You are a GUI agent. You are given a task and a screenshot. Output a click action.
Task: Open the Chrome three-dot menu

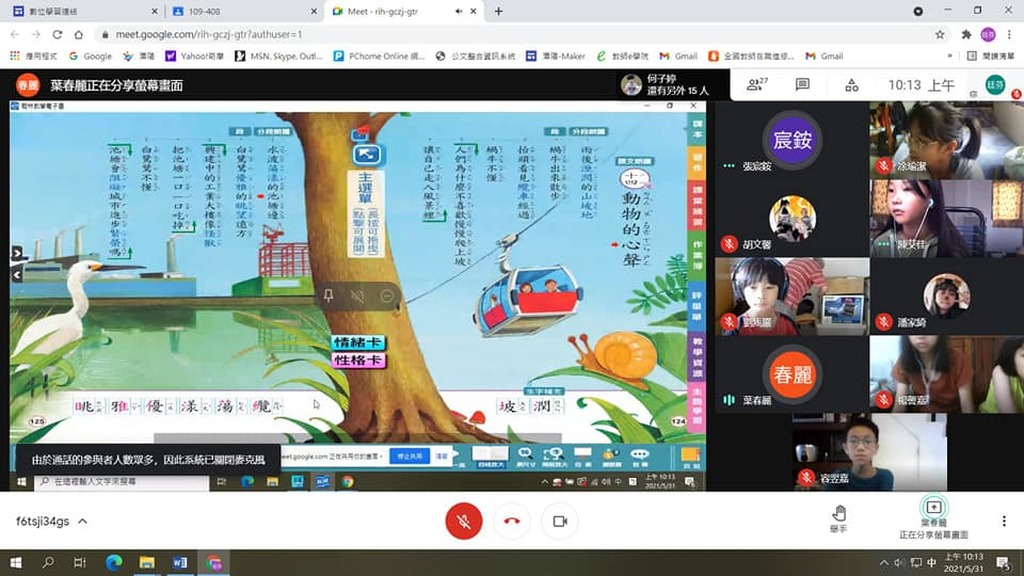[x=1010, y=35]
